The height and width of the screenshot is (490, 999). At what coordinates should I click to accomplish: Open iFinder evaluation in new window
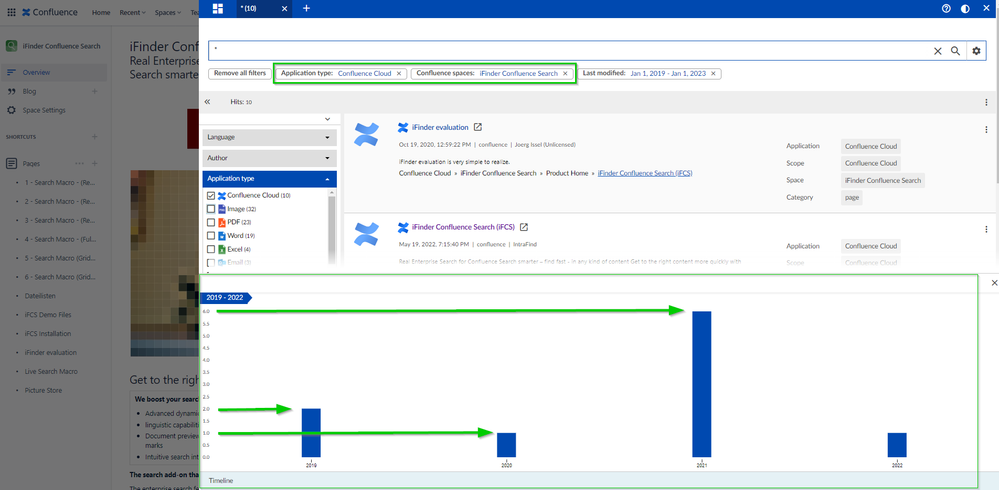(478, 127)
